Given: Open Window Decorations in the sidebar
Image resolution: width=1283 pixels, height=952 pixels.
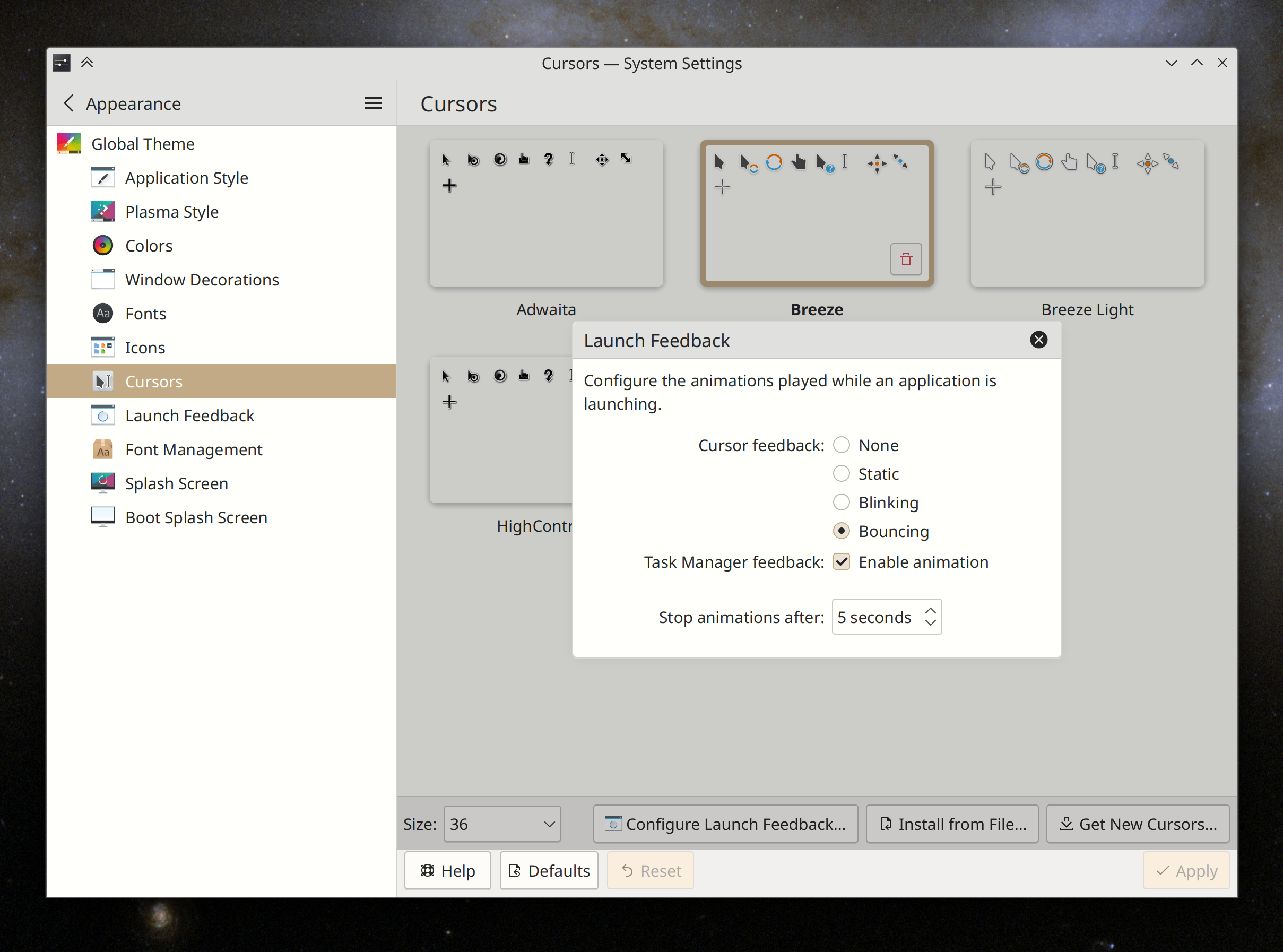Looking at the screenshot, I should (x=202, y=280).
